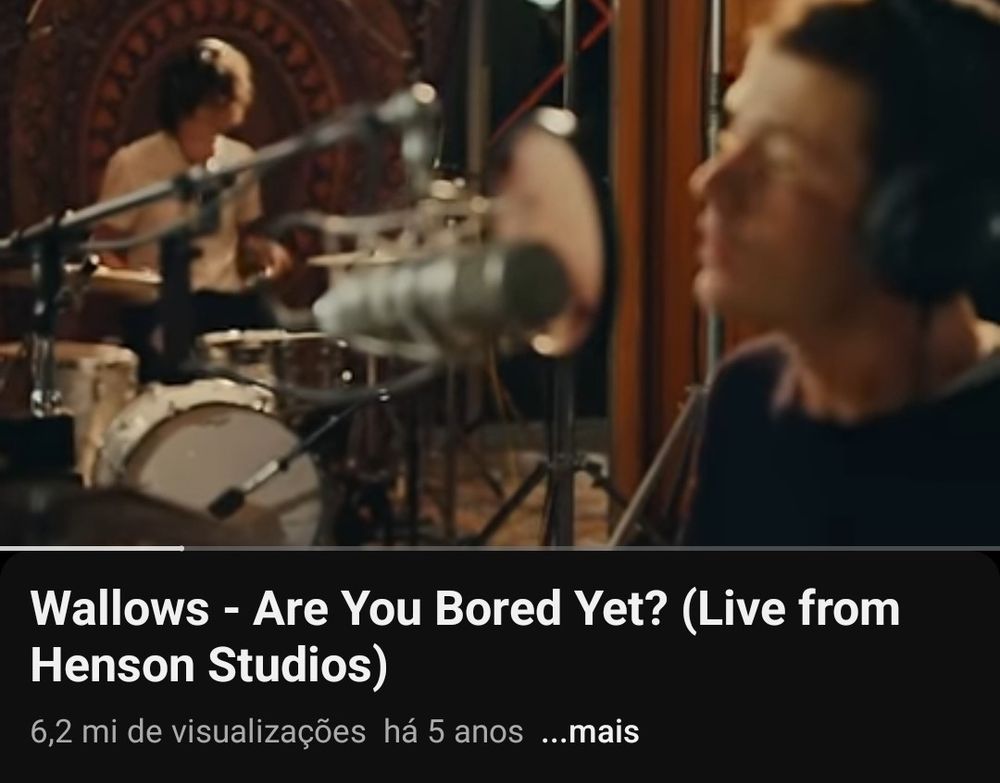Viewport: 1000px width, 783px height.
Task: Click "(Live from" in the video title
Action: click(790, 608)
